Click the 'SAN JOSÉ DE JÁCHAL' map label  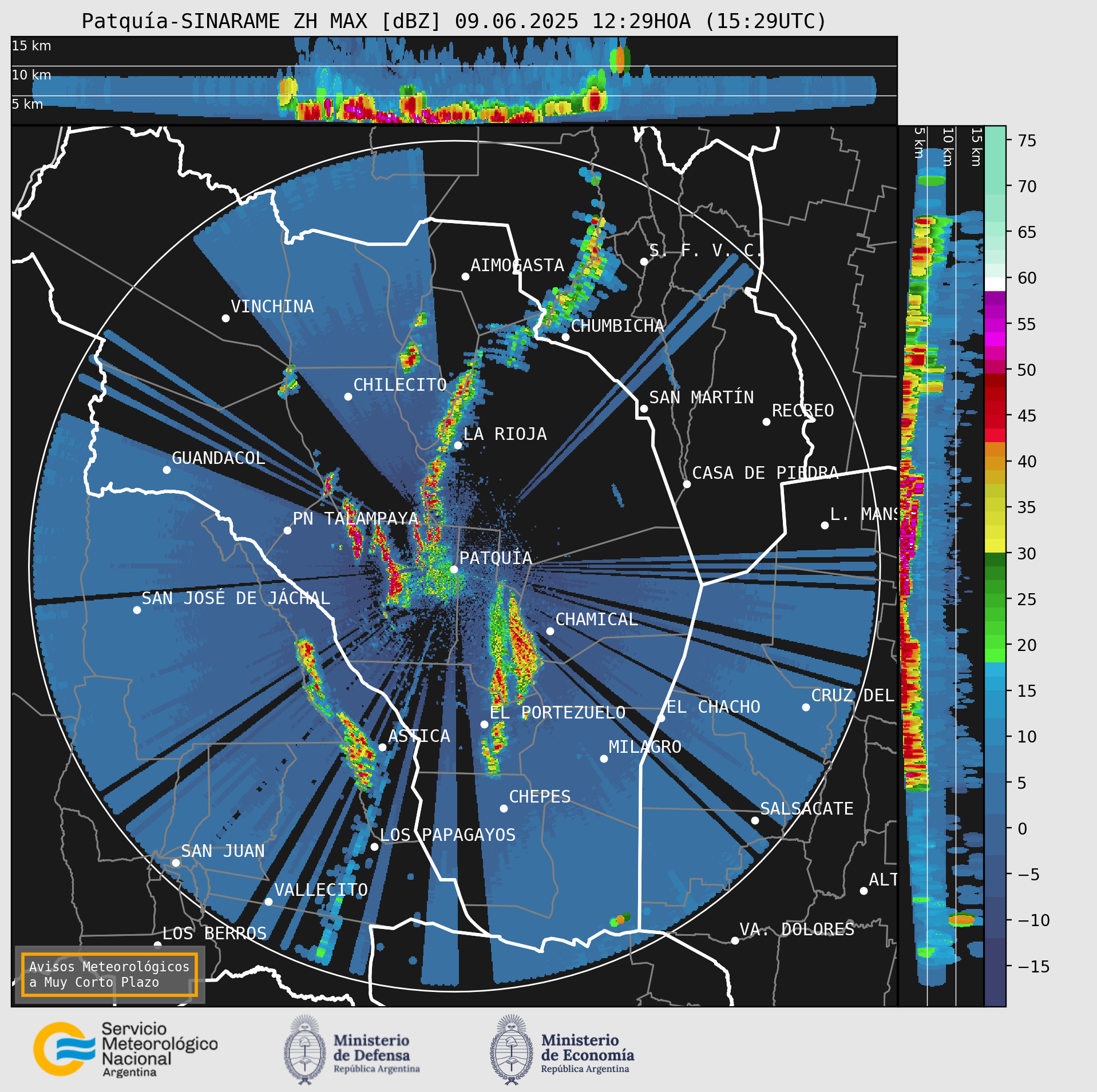(x=236, y=598)
